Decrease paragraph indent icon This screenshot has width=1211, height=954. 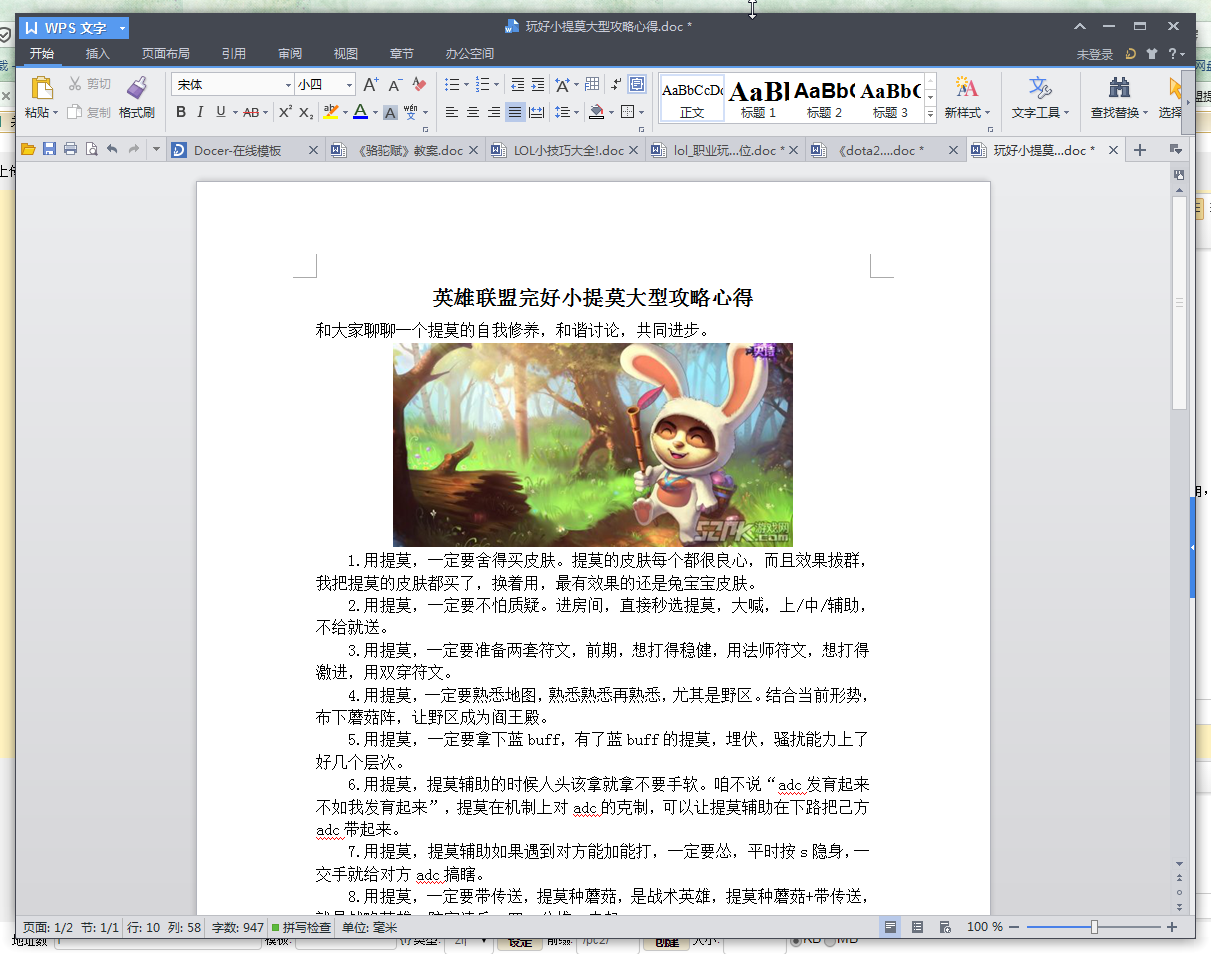point(517,85)
